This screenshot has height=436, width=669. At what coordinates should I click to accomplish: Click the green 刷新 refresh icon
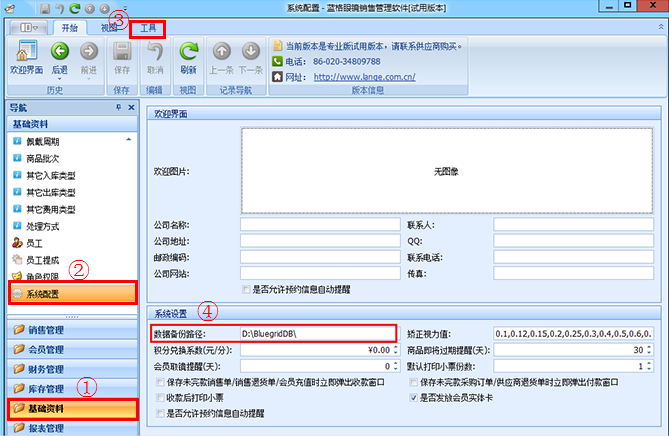[x=188, y=52]
